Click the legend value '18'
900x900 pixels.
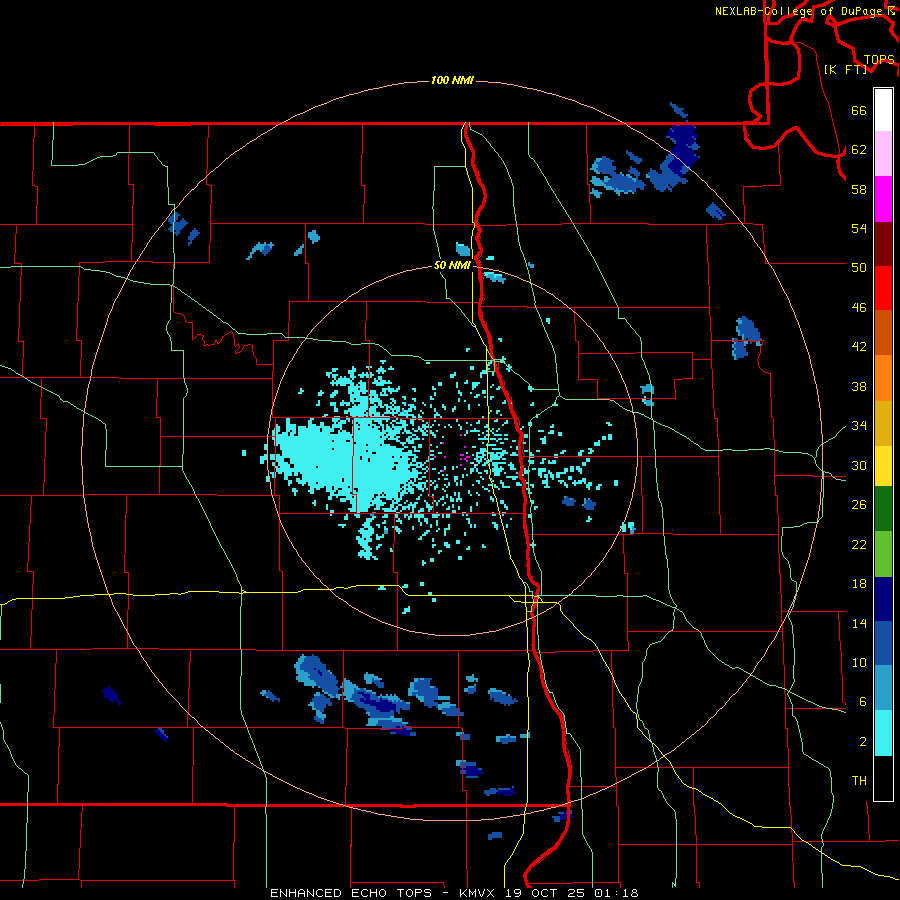[859, 584]
